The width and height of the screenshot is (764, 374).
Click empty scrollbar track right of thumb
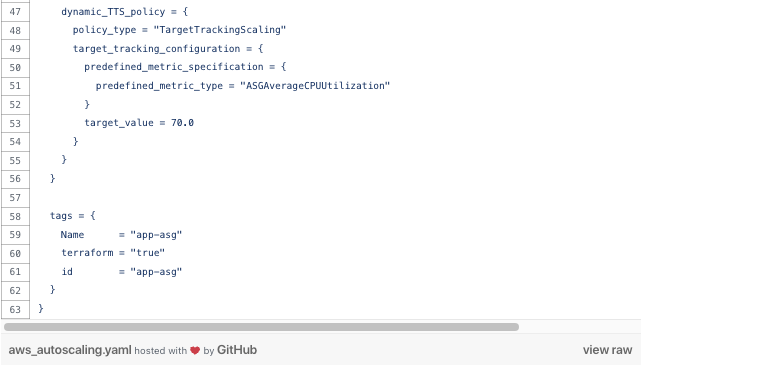tap(580, 327)
